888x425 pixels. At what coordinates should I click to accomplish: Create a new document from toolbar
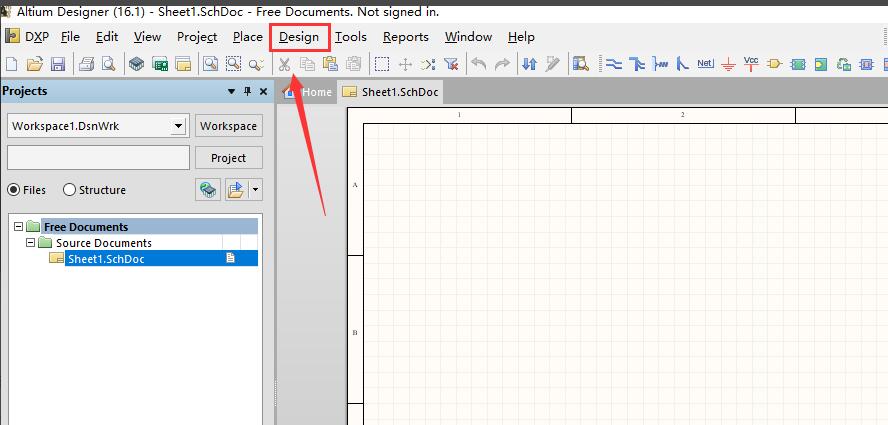tap(11, 63)
